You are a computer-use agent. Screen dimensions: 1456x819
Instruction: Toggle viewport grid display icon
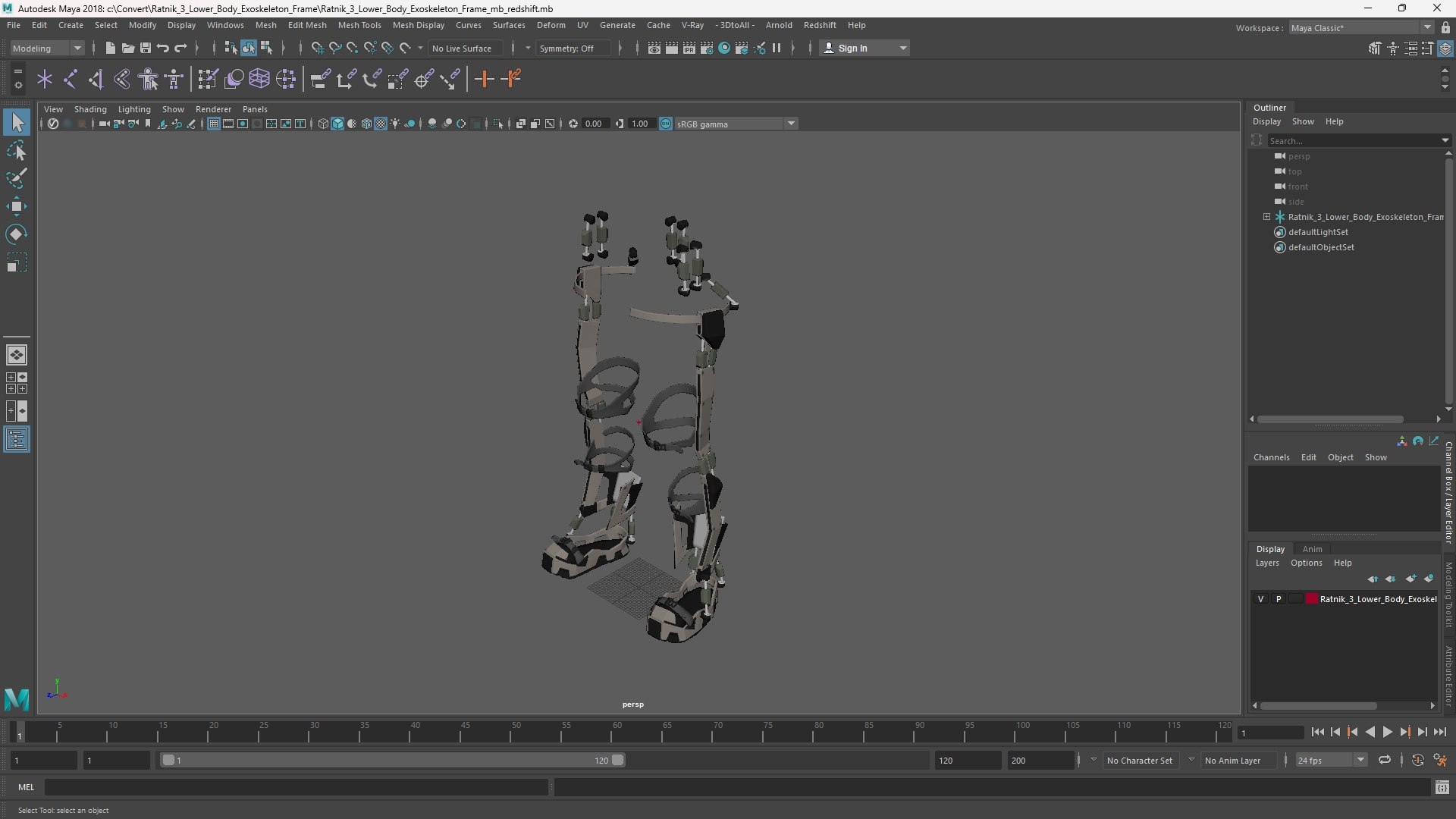coord(214,124)
